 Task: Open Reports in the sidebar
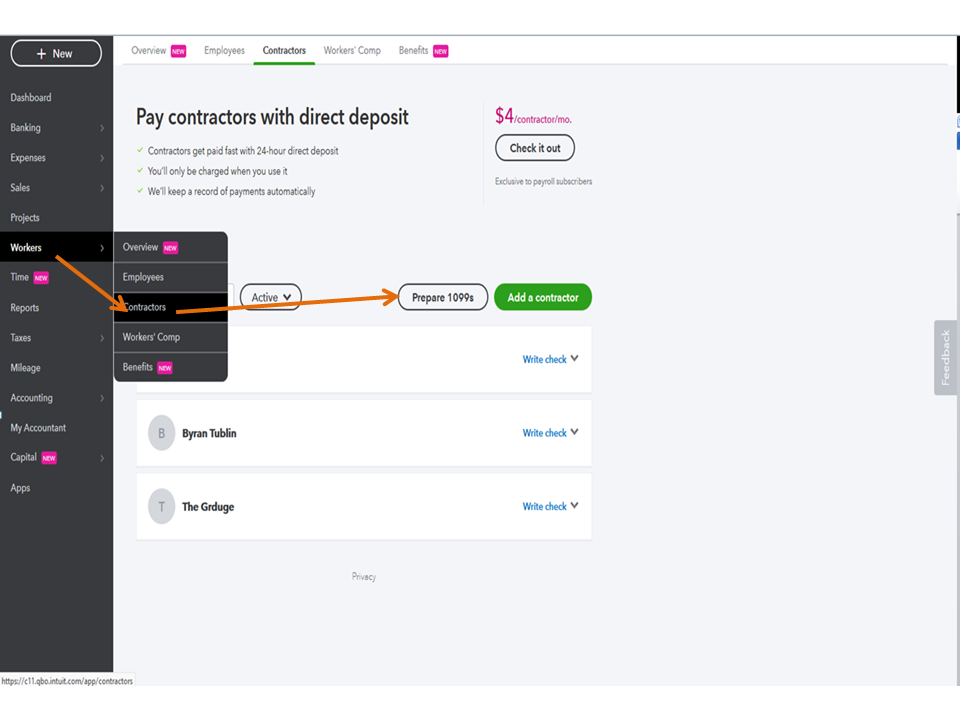coord(25,308)
